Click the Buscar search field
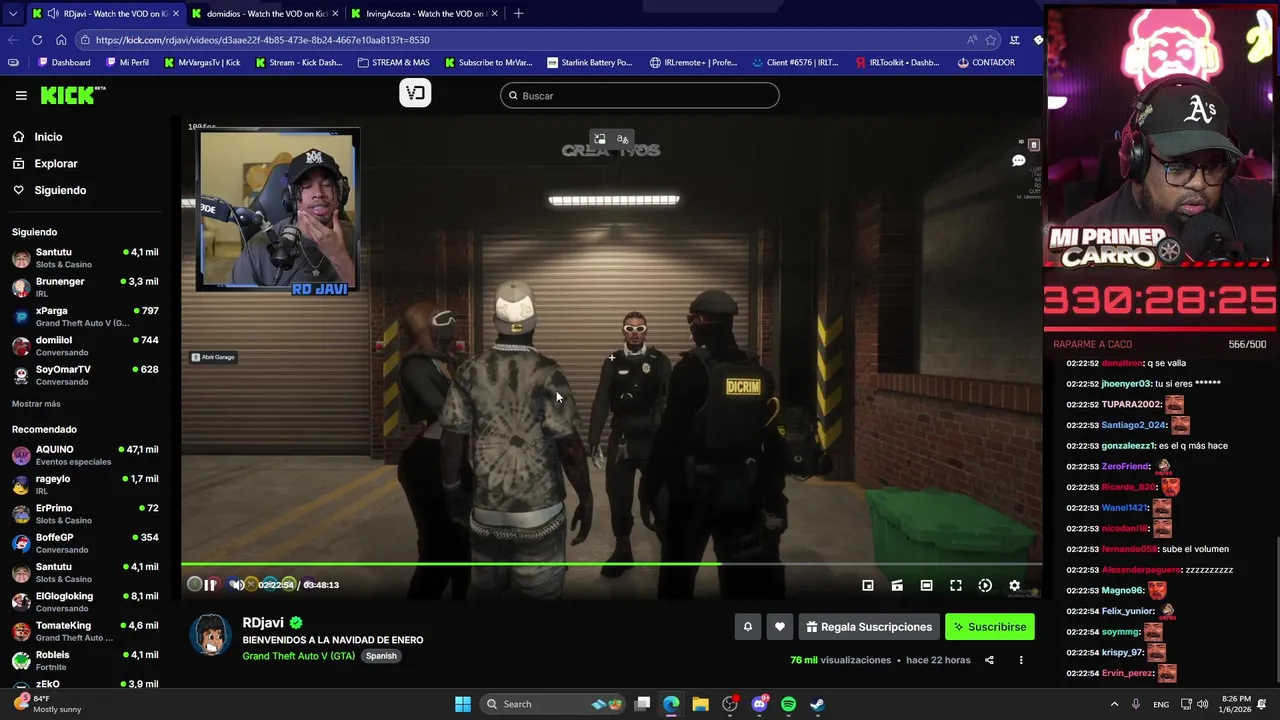This screenshot has width=1280, height=720. [x=640, y=96]
